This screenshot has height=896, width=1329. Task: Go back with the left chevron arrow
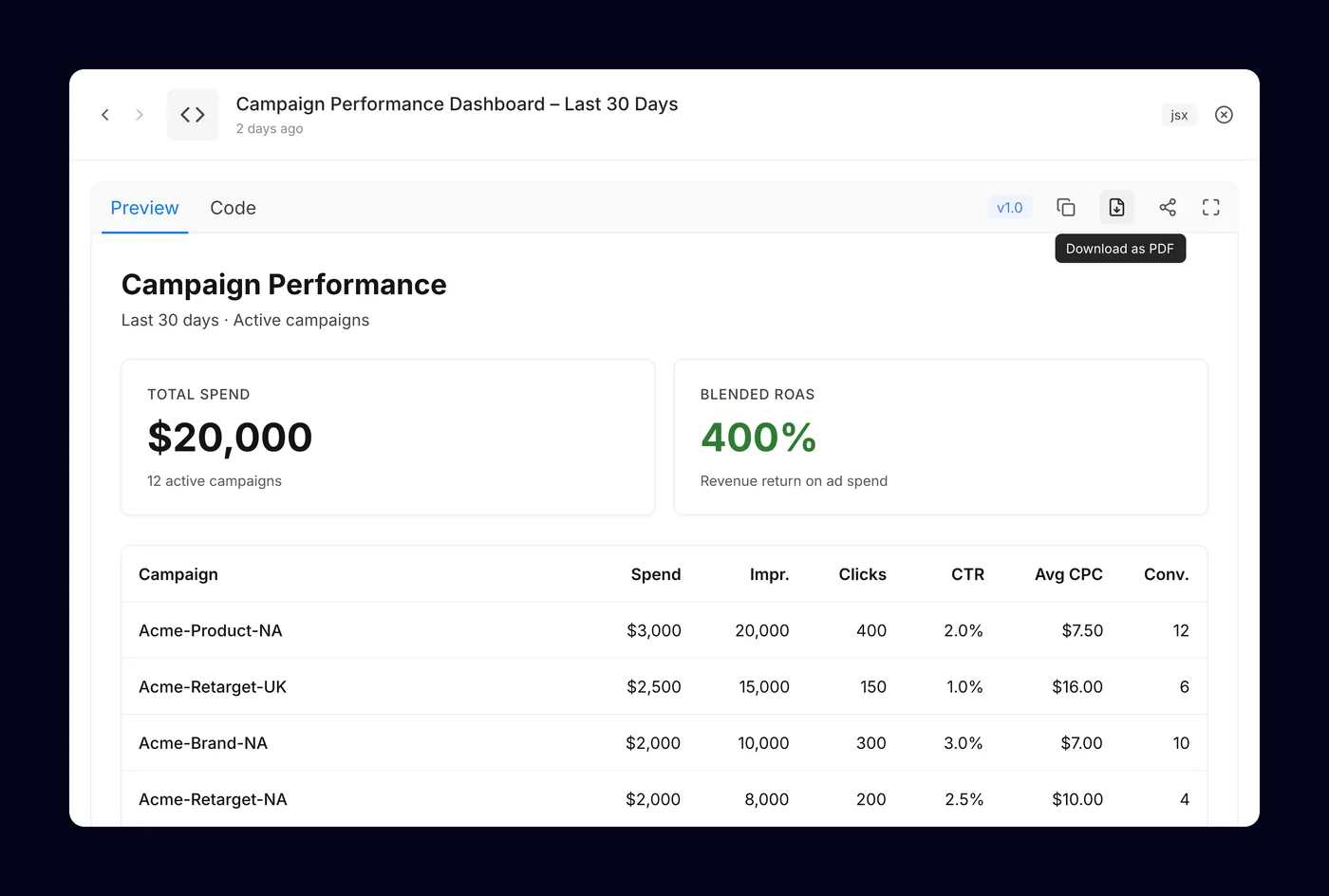tap(105, 115)
